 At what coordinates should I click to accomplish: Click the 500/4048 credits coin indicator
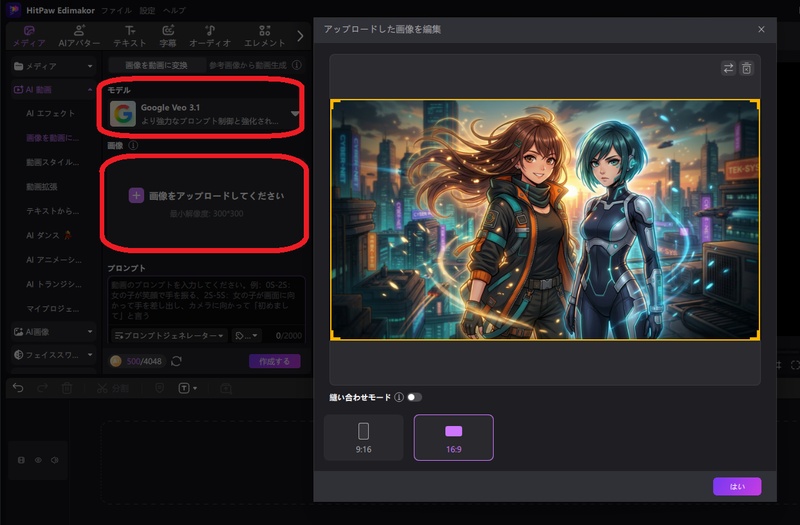tap(137, 361)
